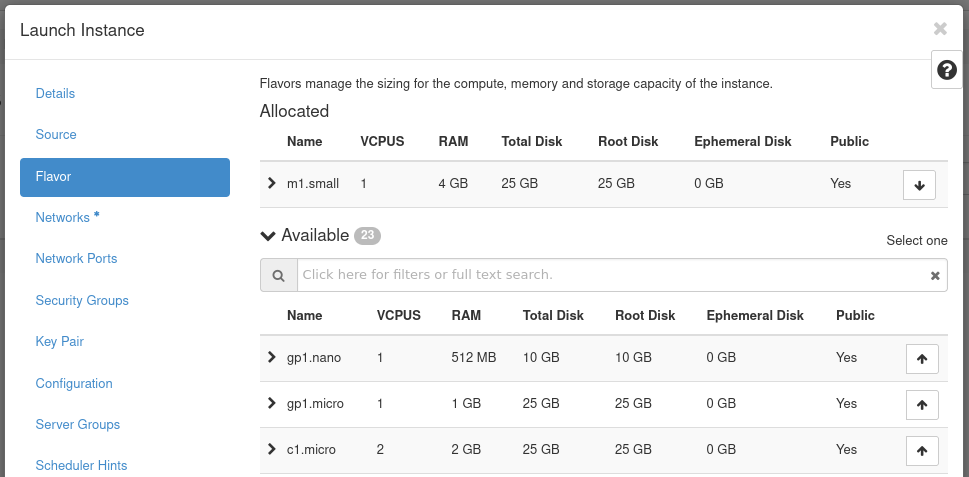
Task: Click the help question mark icon
Action: 947,70
